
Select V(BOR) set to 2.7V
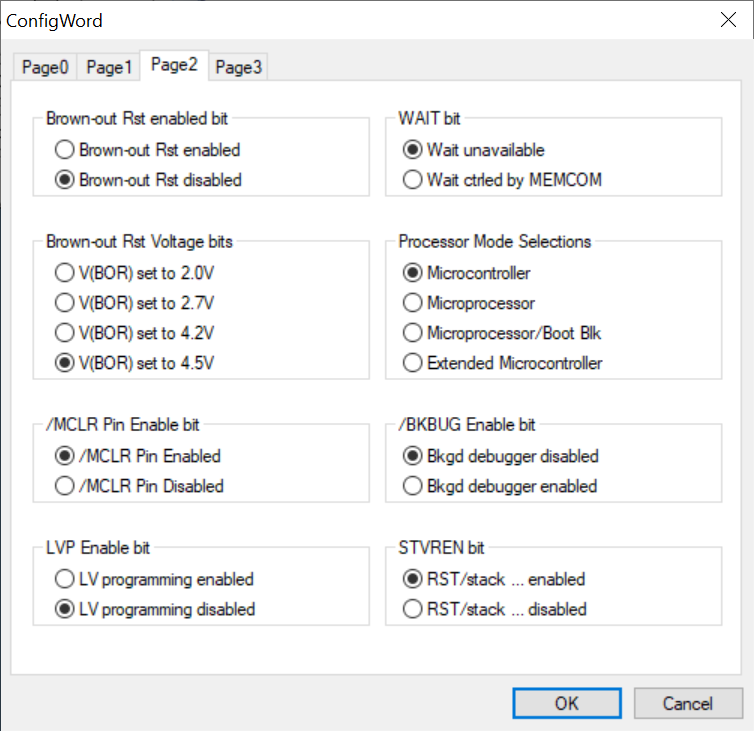coord(134,303)
